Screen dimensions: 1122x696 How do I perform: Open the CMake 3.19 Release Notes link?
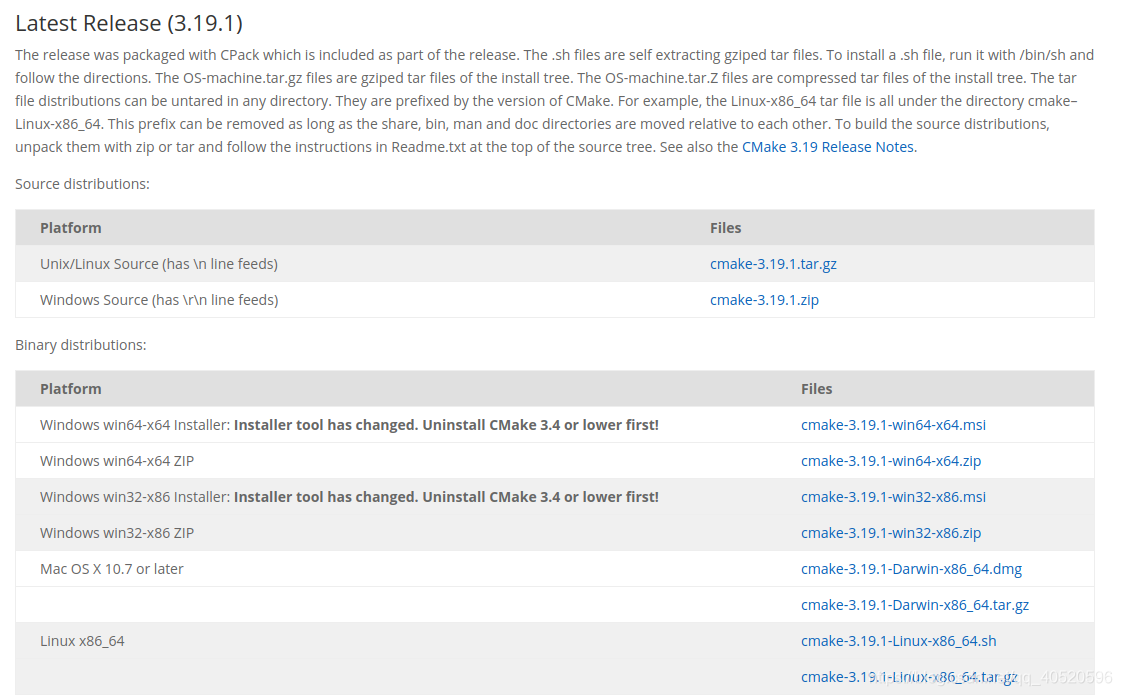coord(828,147)
